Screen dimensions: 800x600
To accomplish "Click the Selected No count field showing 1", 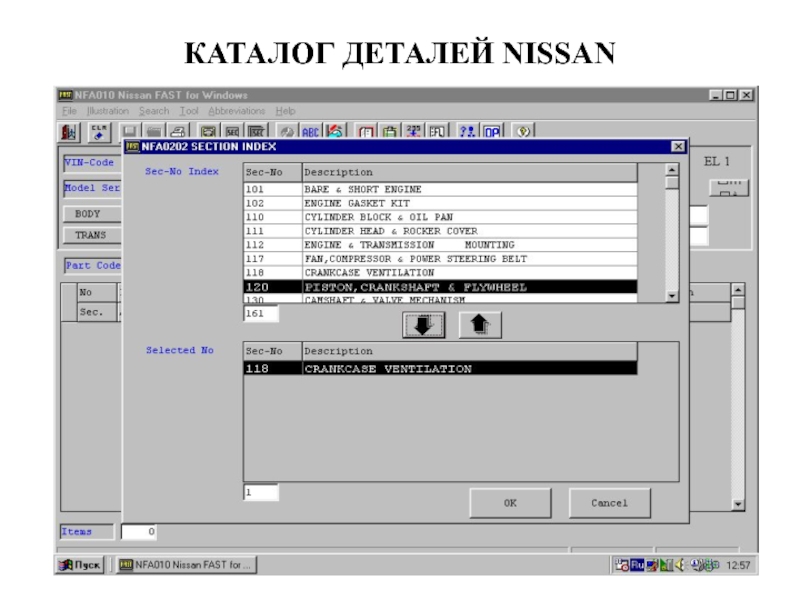I will click(261, 492).
